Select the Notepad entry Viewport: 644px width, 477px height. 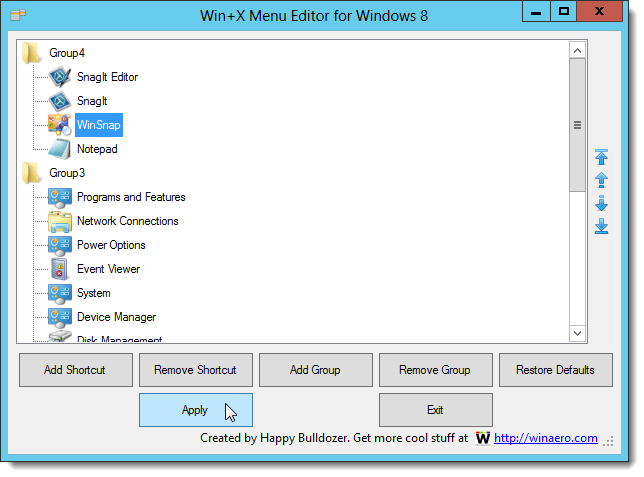pyautogui.click(x=97, y=149)
